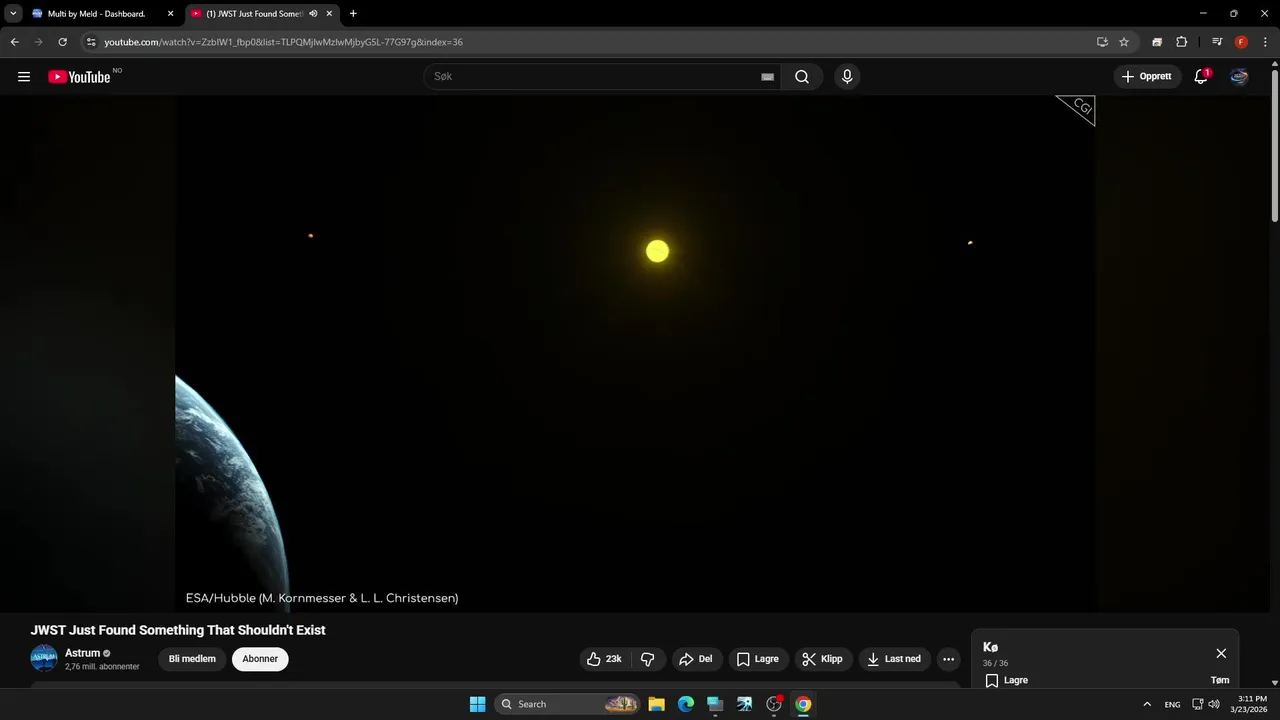1280x720 pixels.
Task: Open Windows Start menu
Action: (x=477, y=704)
